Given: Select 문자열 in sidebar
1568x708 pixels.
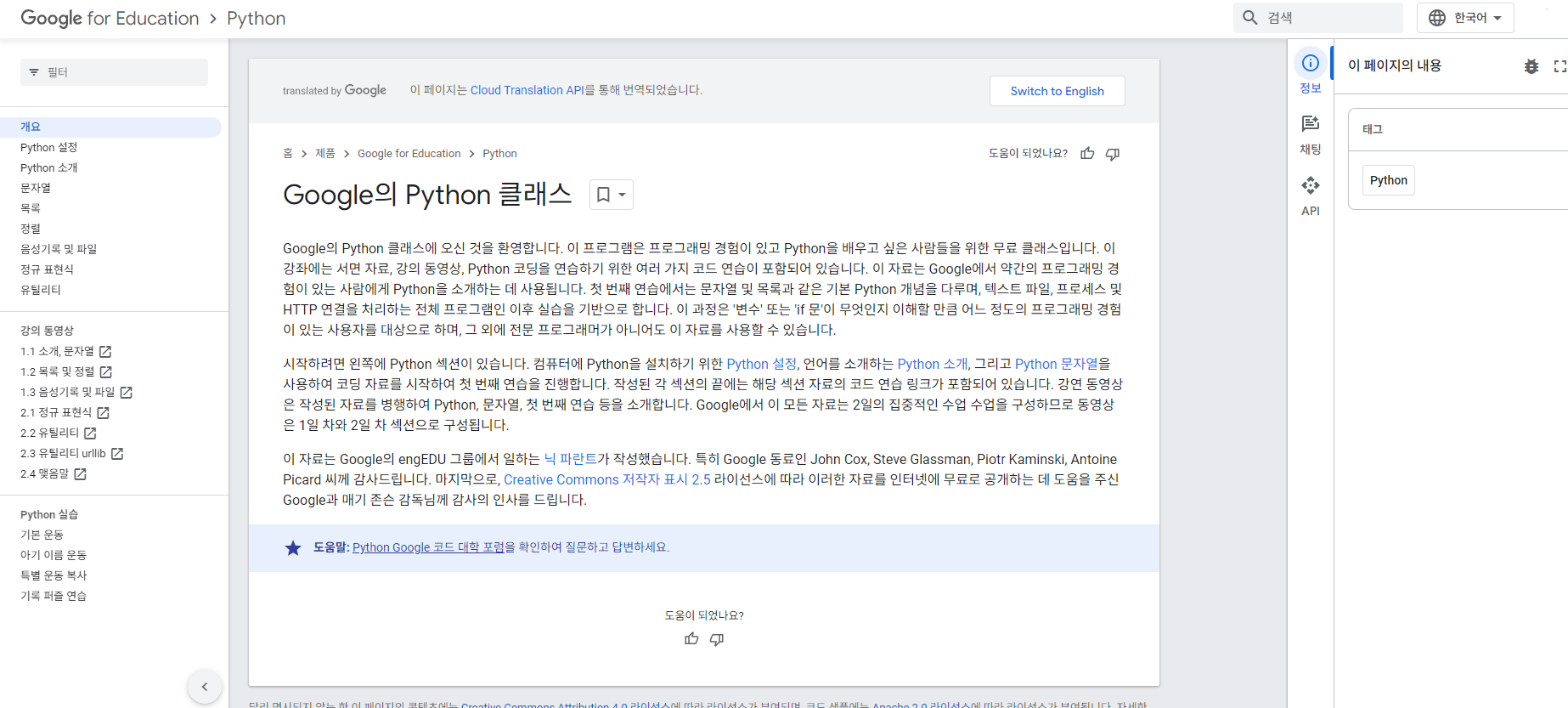Looking at the screenshot, I should (36, 189).
